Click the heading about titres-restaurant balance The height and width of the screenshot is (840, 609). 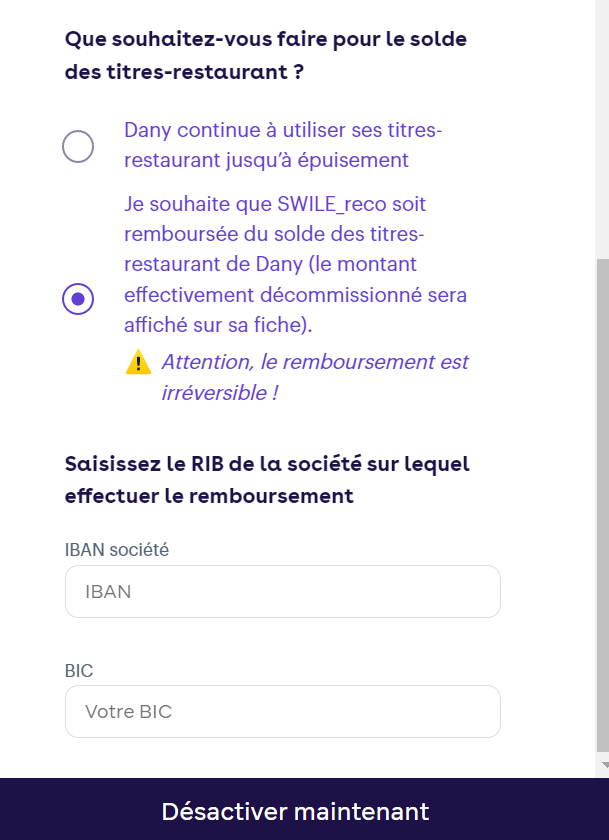coord(265,54)
